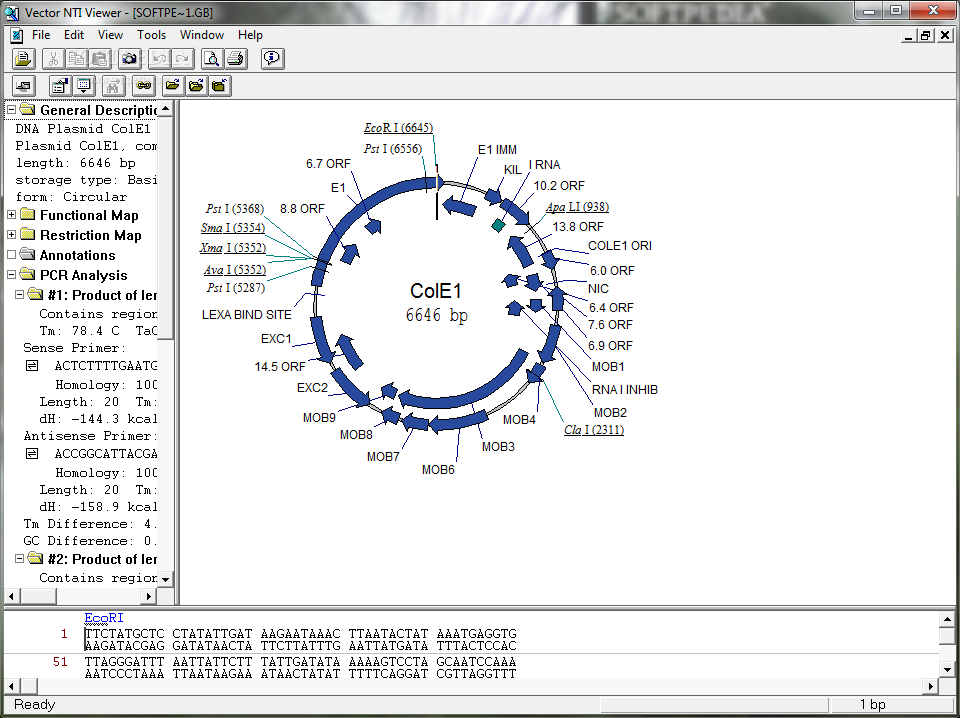The width and height of the screenshot is (960, 718).
Task: Collapse the #1 Product node
Action: [20, 294]
